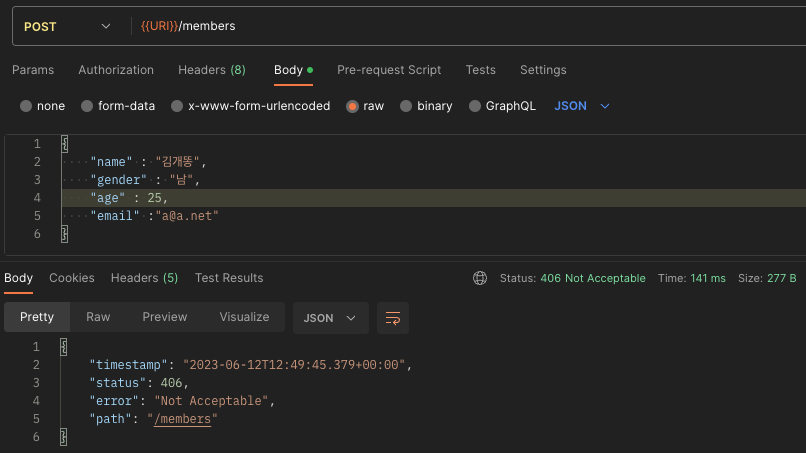Toggle the wrap lines icon
The image size is (806, 453).
393,318
